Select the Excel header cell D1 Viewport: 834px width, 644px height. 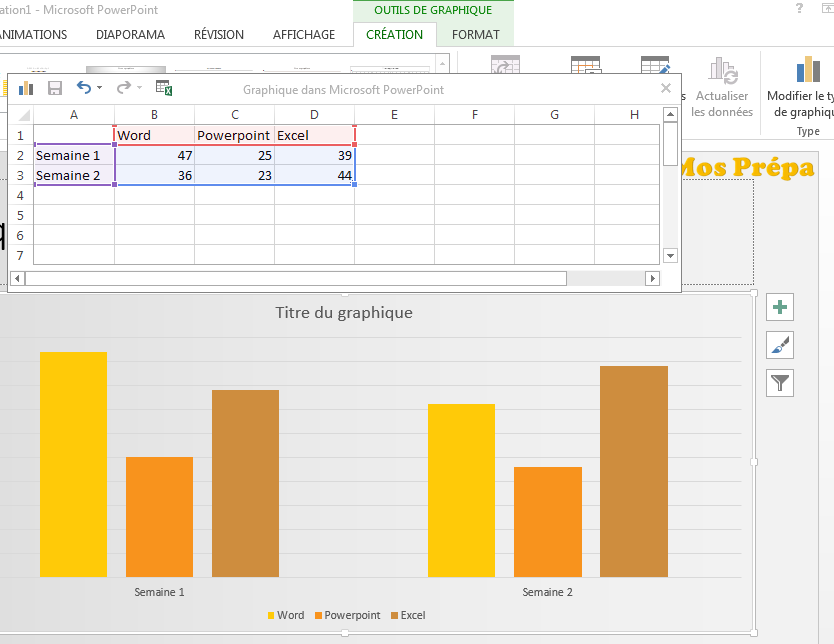tap(314, 135)
